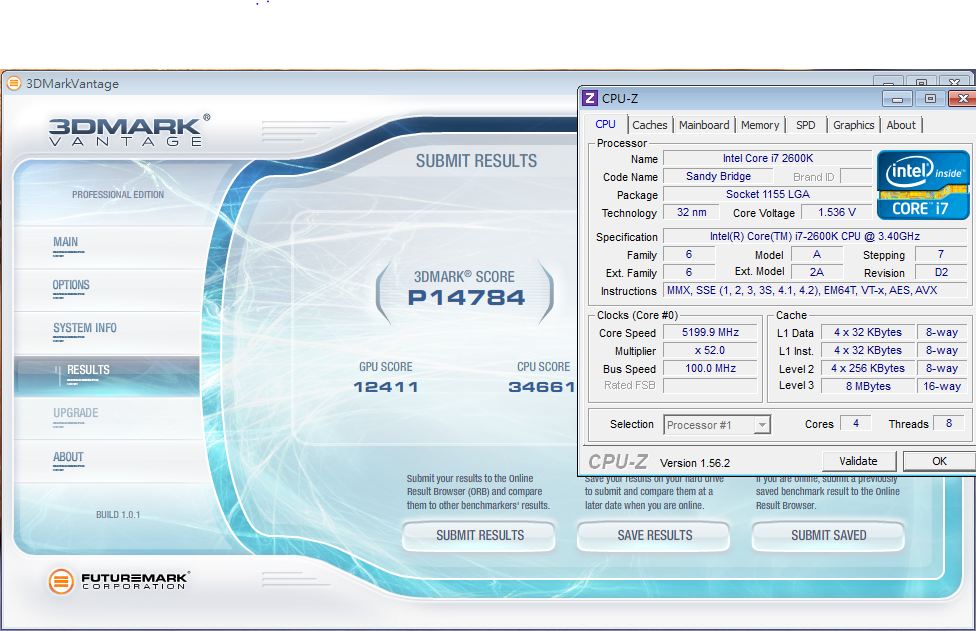976x631 pixels.
Task: Click the 'BUILD 1.0.1' text
Action: [118, 515]
